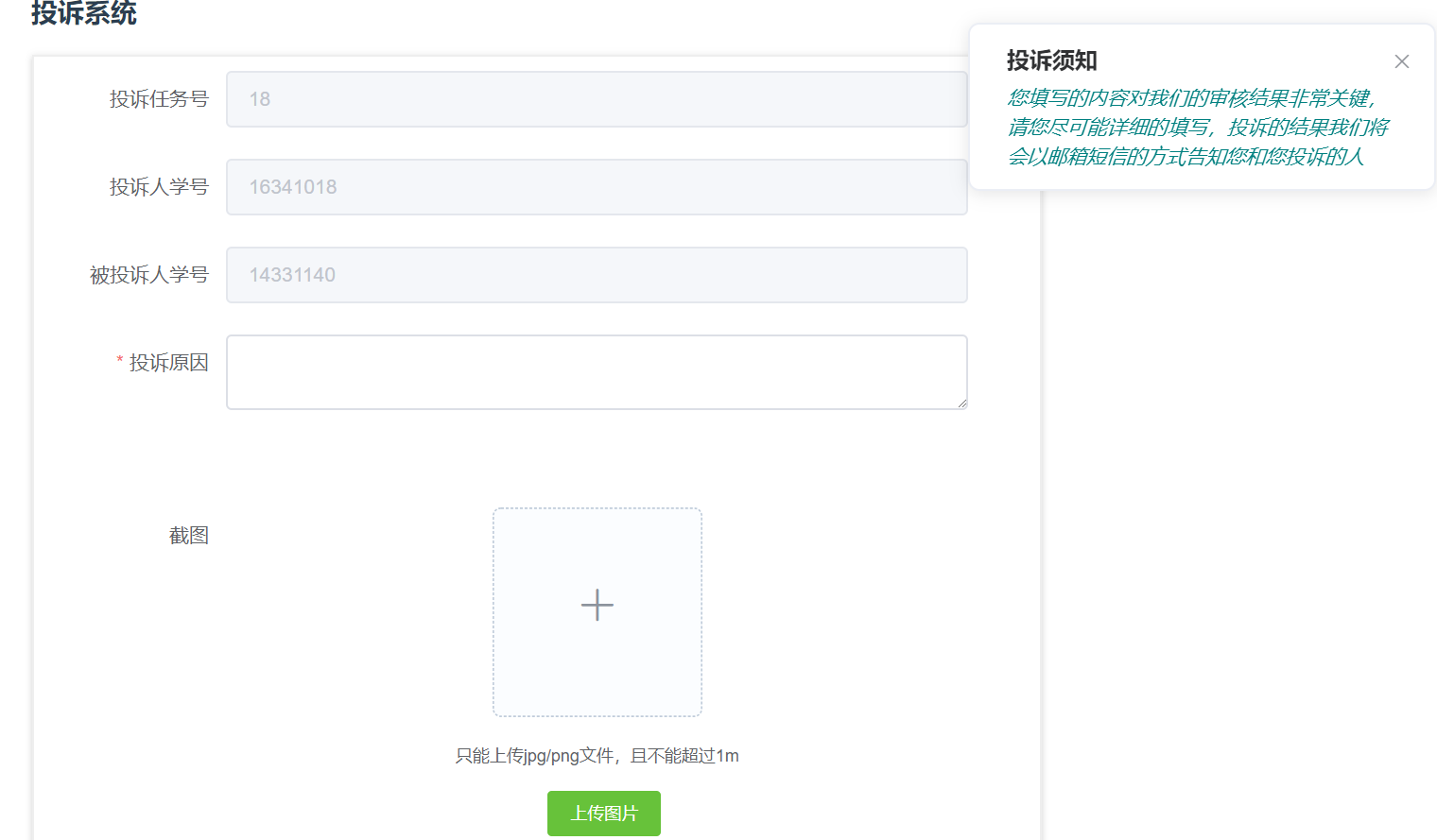Click the 截图 label
The width and height of the screenshot is (1437, 840).
tap(188, 536)
